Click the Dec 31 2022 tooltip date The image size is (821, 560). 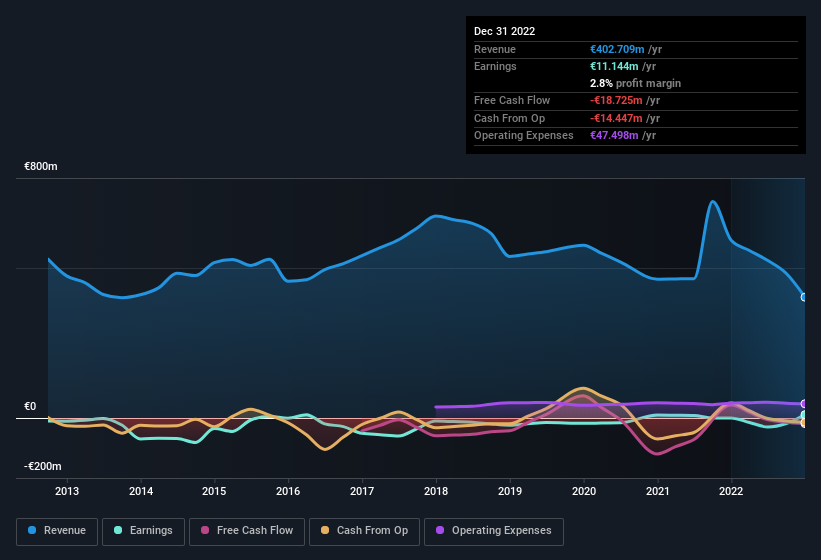click(x=504, y=31)
